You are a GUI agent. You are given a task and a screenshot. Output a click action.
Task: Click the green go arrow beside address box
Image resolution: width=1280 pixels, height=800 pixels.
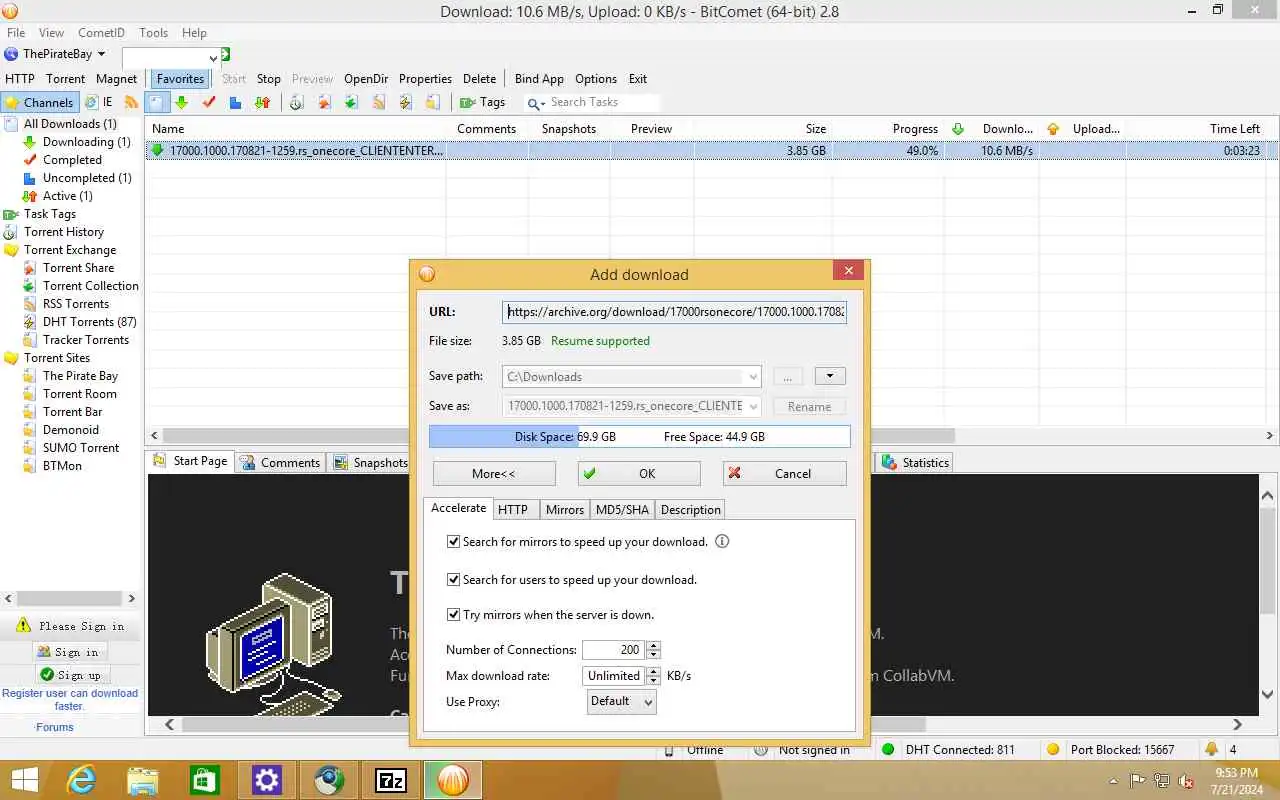(226, 54)
